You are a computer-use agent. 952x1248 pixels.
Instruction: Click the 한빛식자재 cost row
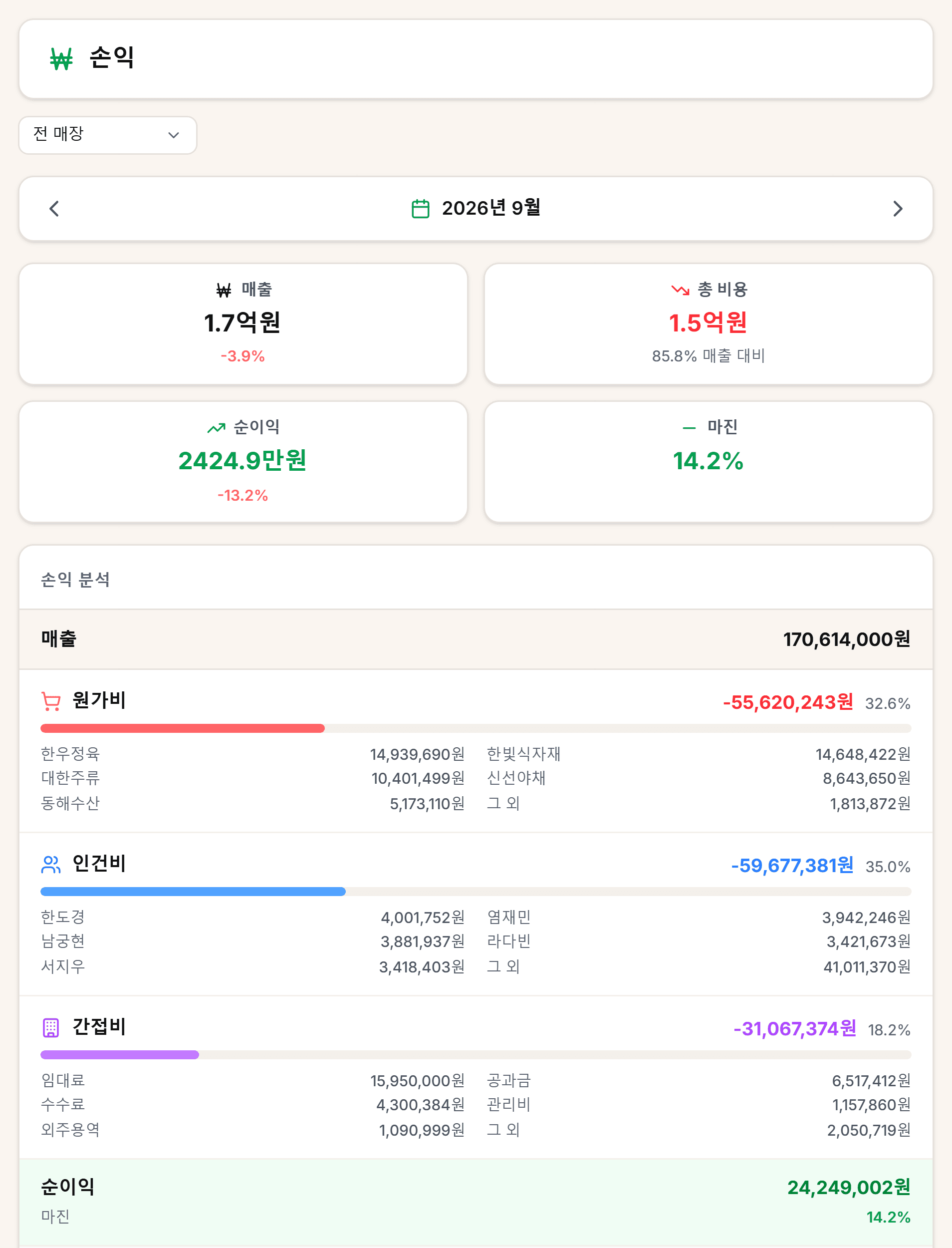[x=699, y=754]
